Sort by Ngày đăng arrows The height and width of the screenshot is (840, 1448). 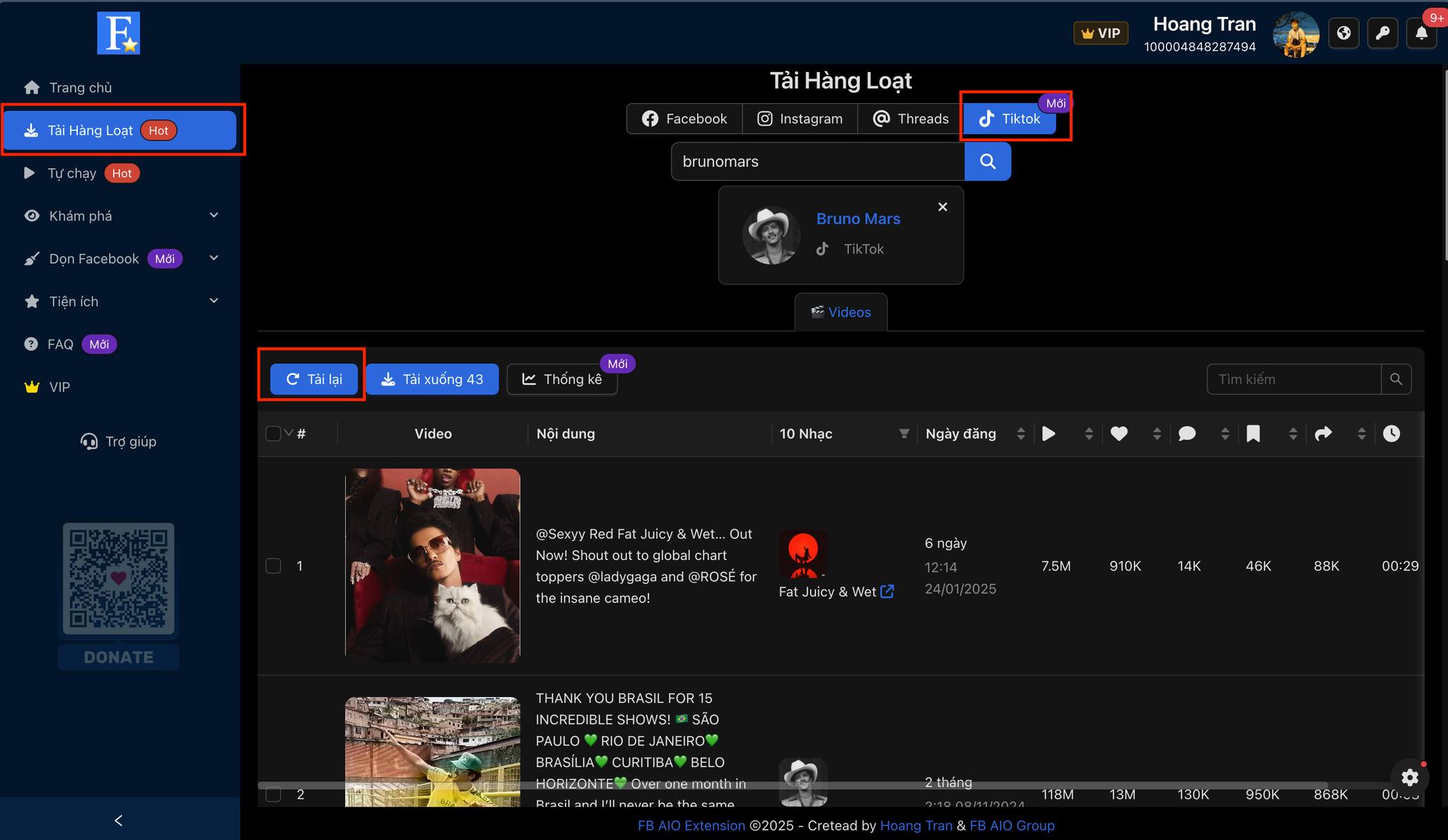(x=1020, y=433)
